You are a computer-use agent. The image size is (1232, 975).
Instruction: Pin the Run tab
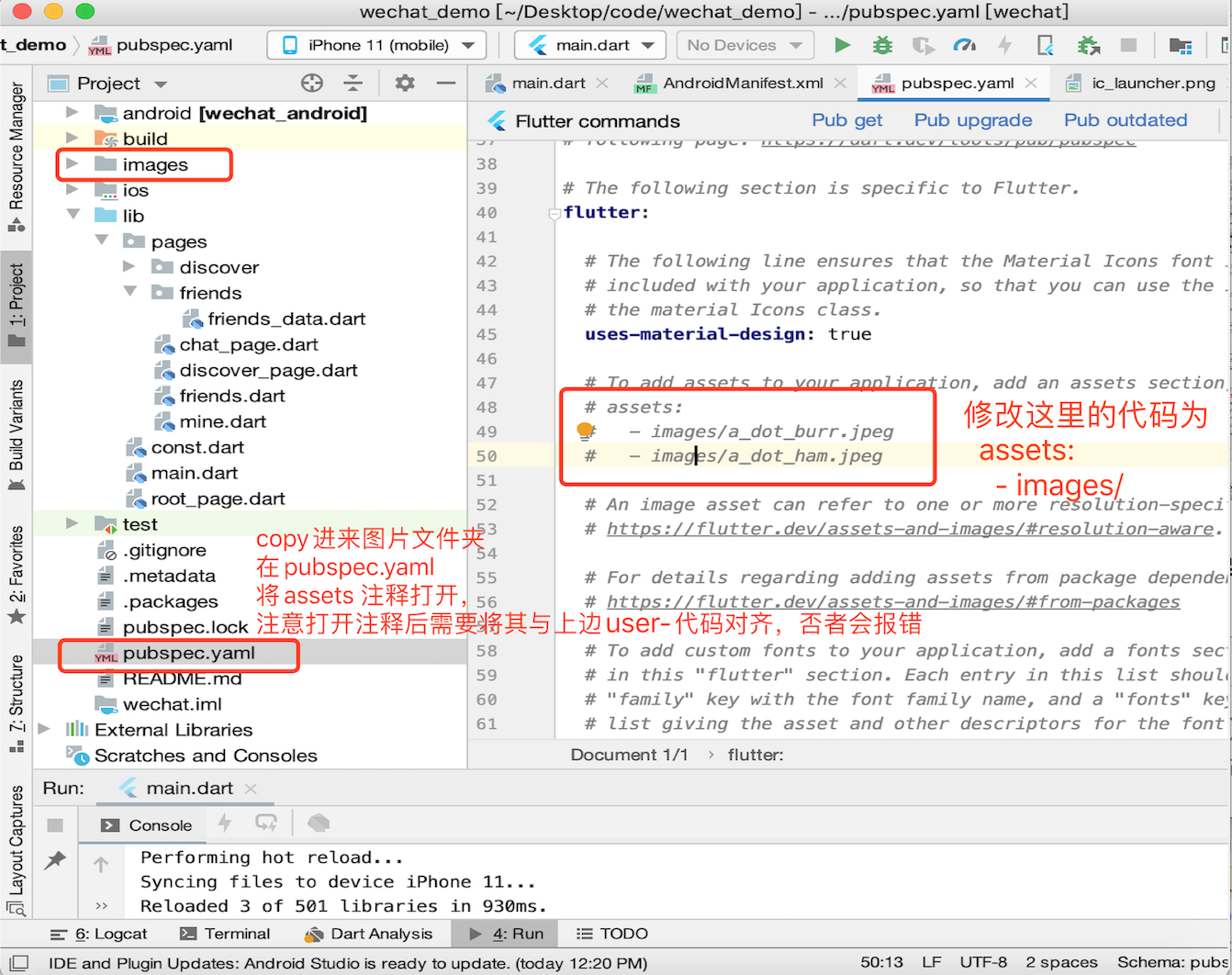55,860
